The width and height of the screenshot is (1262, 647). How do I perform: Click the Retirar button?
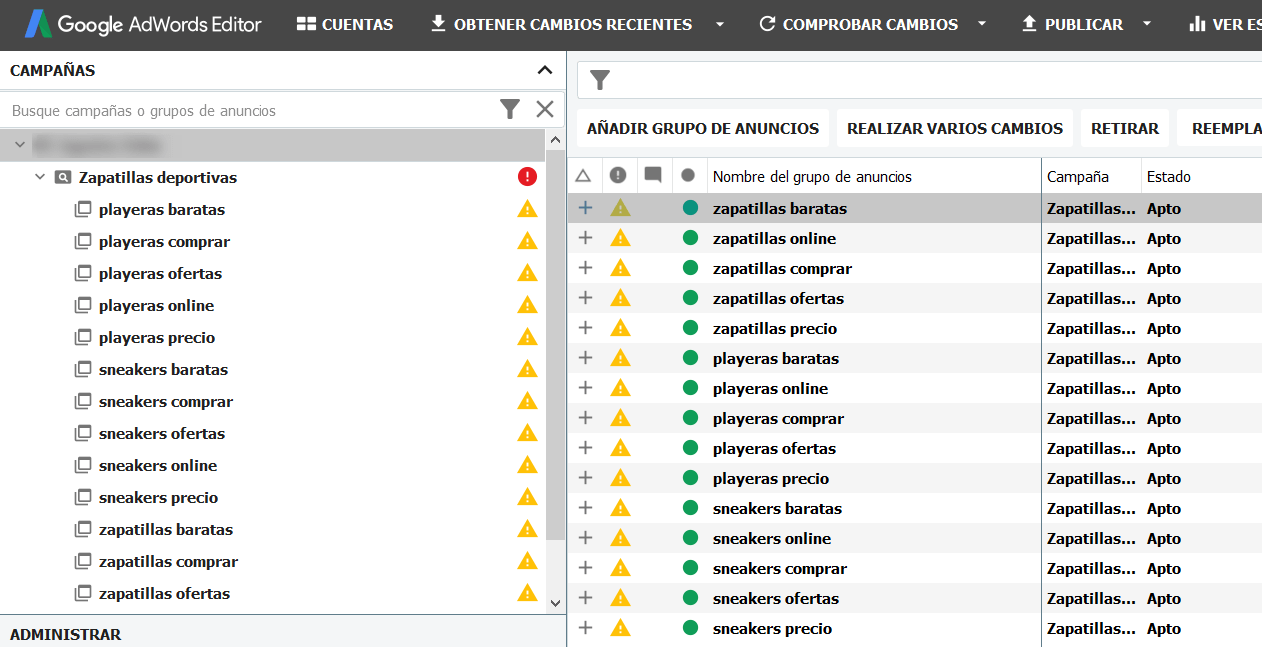click(x=1125, y=128)
